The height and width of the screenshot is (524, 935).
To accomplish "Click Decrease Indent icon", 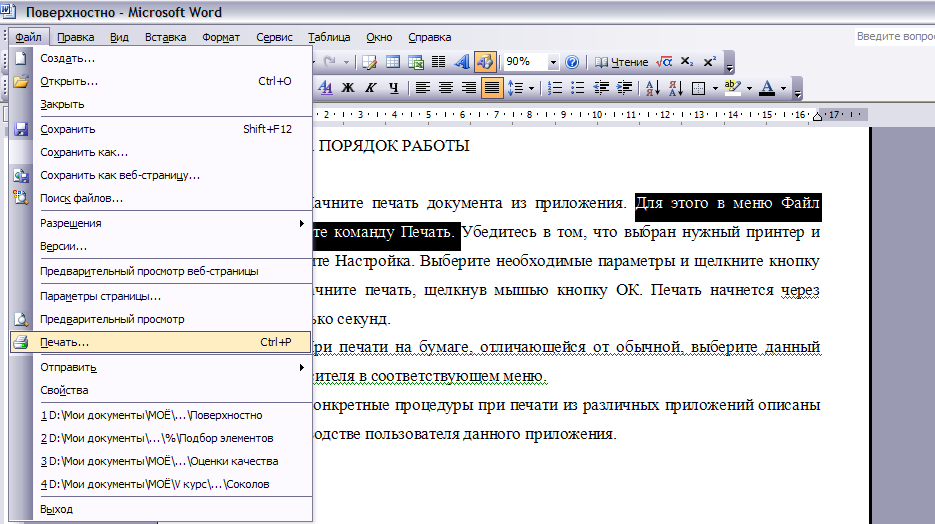I will pyautogui.click(x=601, y=88).
